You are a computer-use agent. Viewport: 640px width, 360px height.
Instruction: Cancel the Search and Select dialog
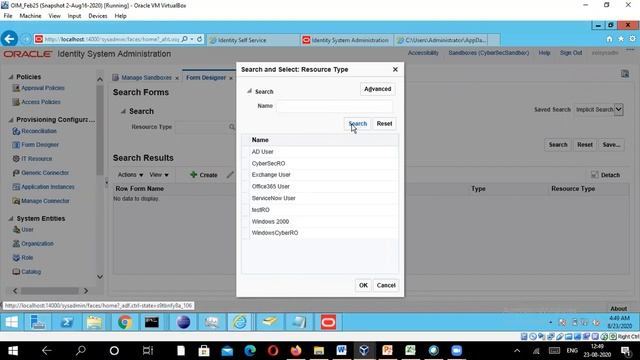pos(386,285)
